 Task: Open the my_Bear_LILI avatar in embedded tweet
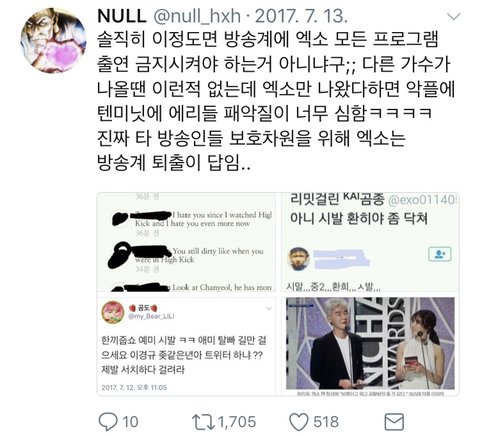click(113, 312)
